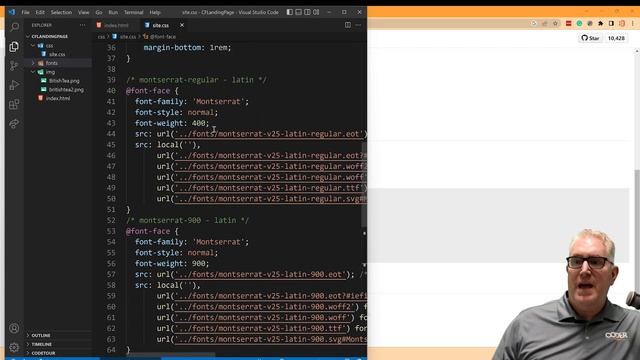The width and height of the screenshot is (640, 360).
Task: Click the VS Code logo in the title bar
Action: pyautogui.click(x=12, y=12)
